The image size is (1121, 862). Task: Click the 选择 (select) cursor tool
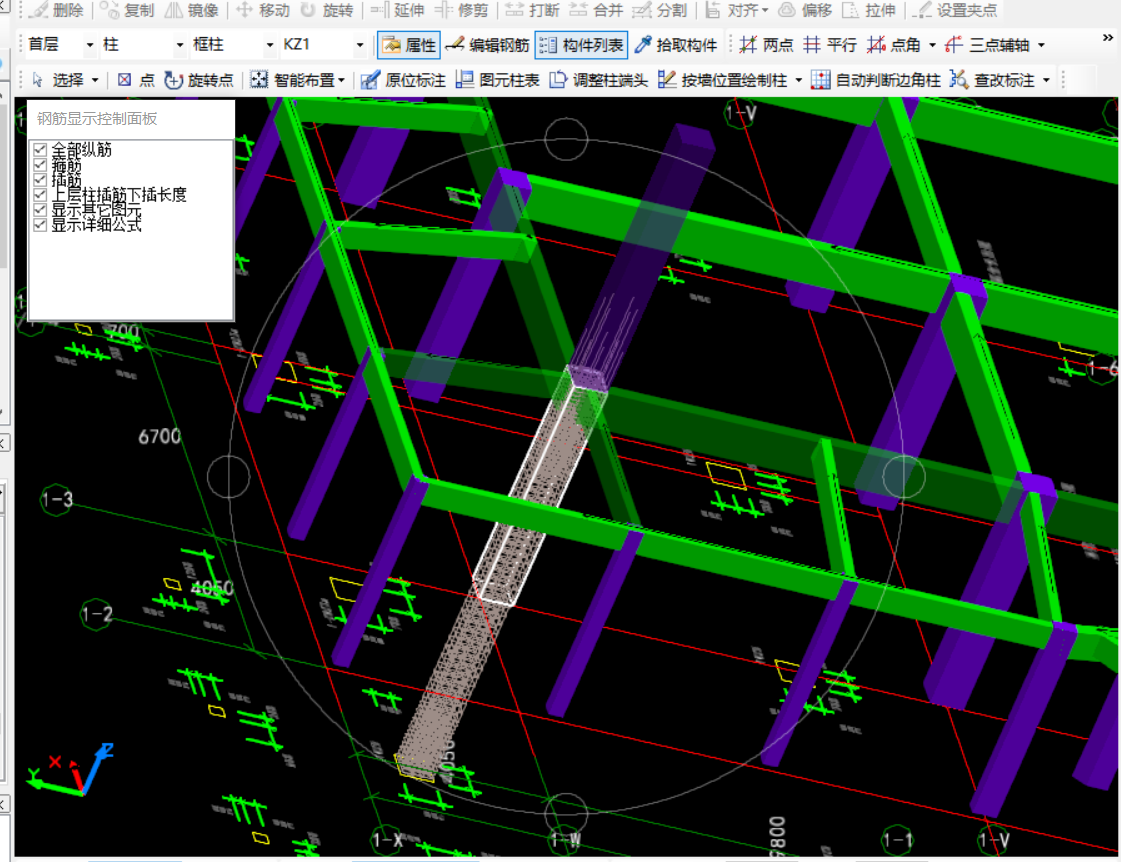58,80
